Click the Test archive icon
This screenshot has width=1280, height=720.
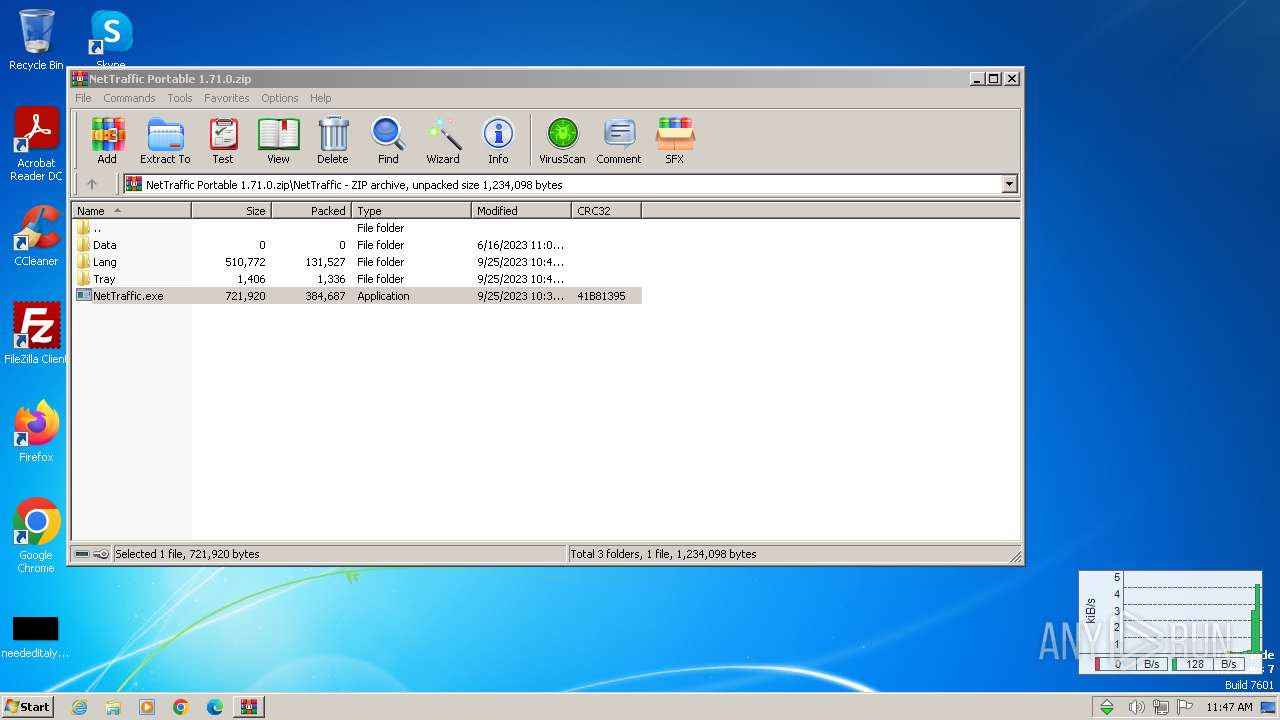[223, 140]
